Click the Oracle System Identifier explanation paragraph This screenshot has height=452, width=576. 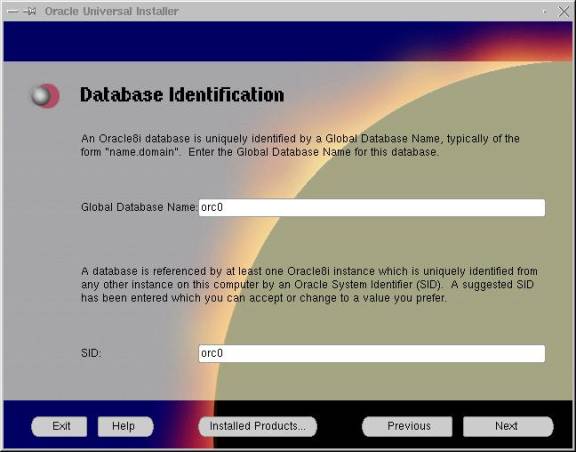[309, 285]
